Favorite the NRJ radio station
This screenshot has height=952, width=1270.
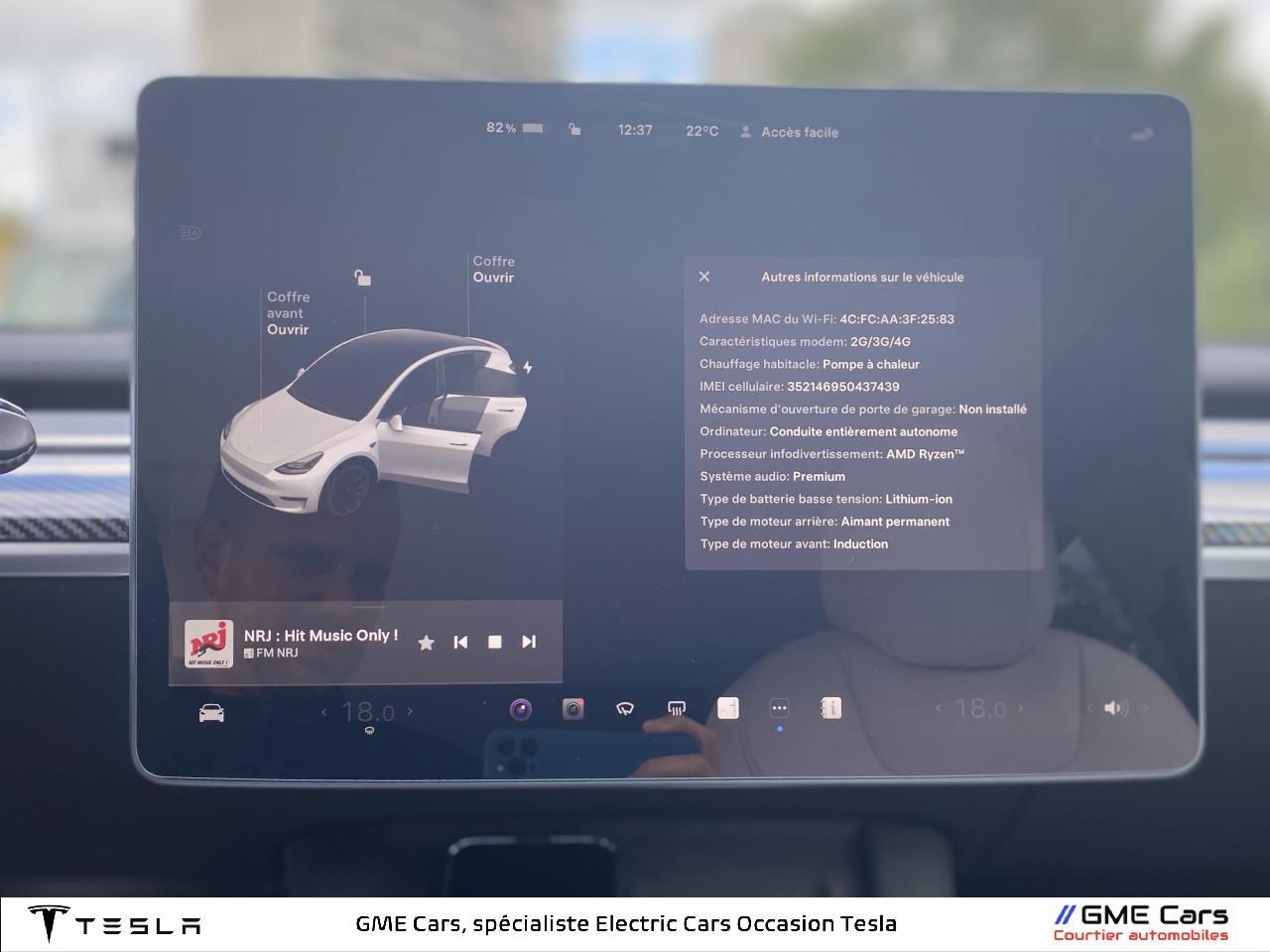[x=426, y=643]
